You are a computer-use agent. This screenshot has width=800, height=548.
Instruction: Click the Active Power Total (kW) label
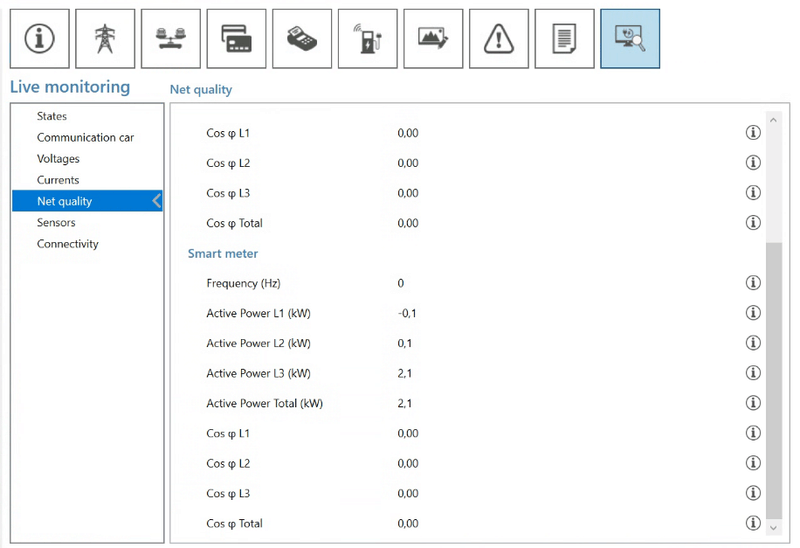click(264, 404)
